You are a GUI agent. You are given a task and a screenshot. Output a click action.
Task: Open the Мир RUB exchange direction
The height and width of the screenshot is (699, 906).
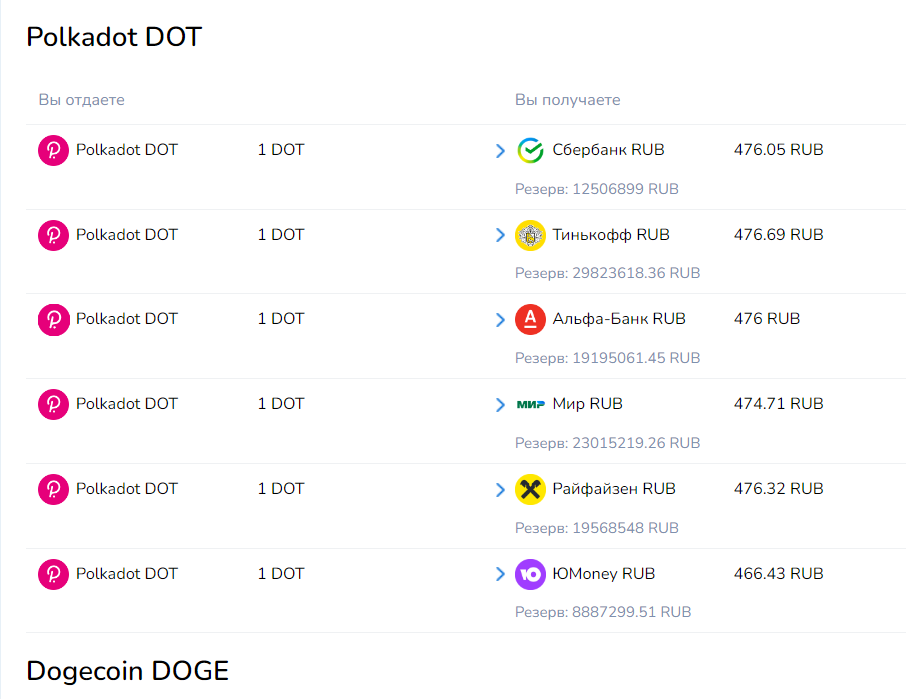[466, 421]
